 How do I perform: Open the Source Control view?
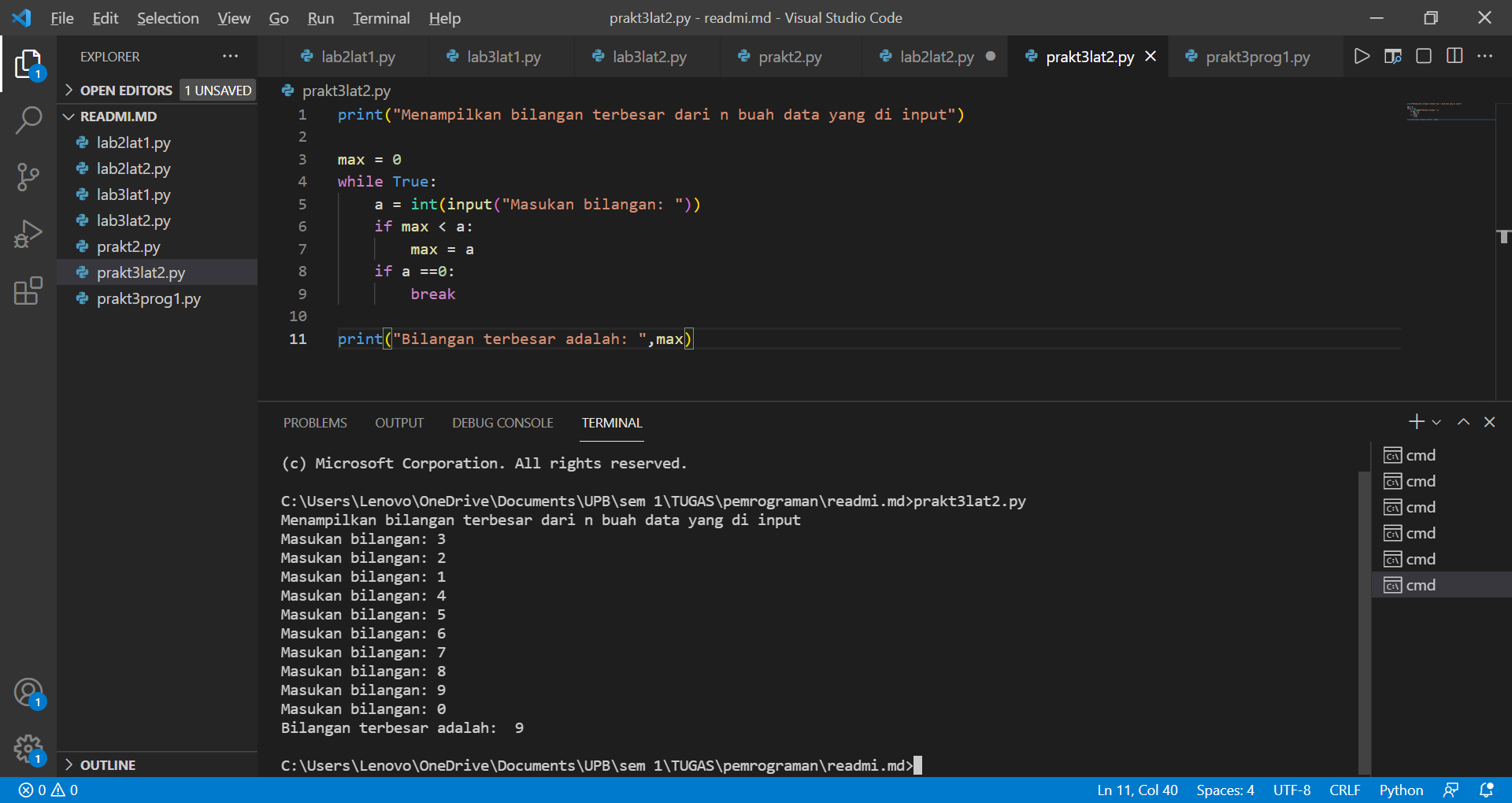[29, 177]
